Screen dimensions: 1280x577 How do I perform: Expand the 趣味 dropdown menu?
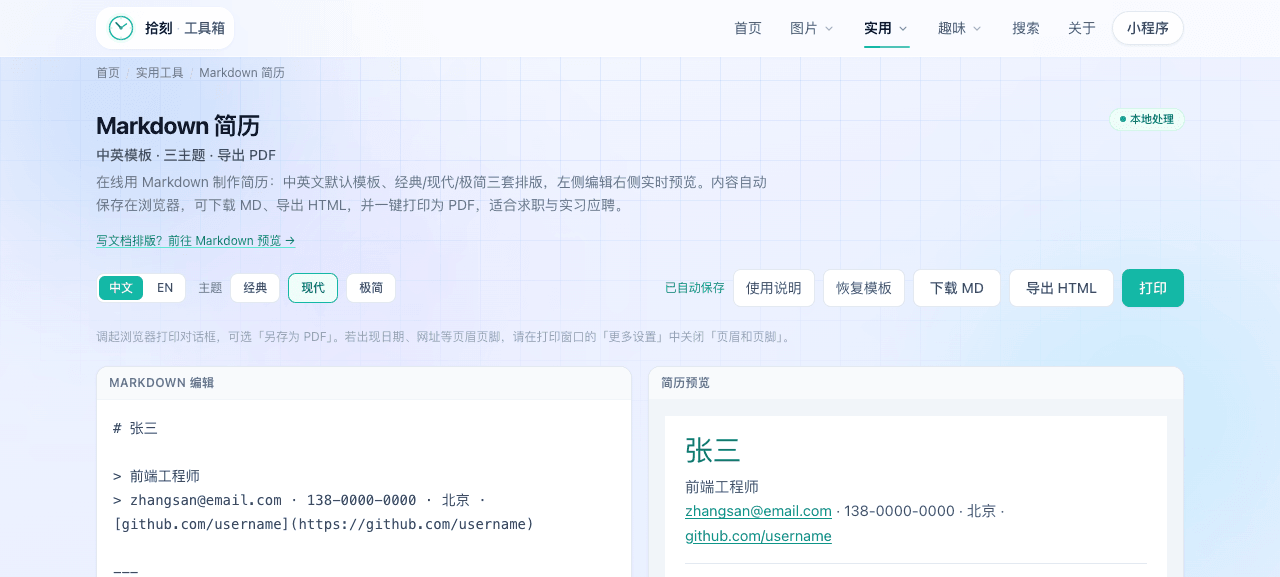960,28
